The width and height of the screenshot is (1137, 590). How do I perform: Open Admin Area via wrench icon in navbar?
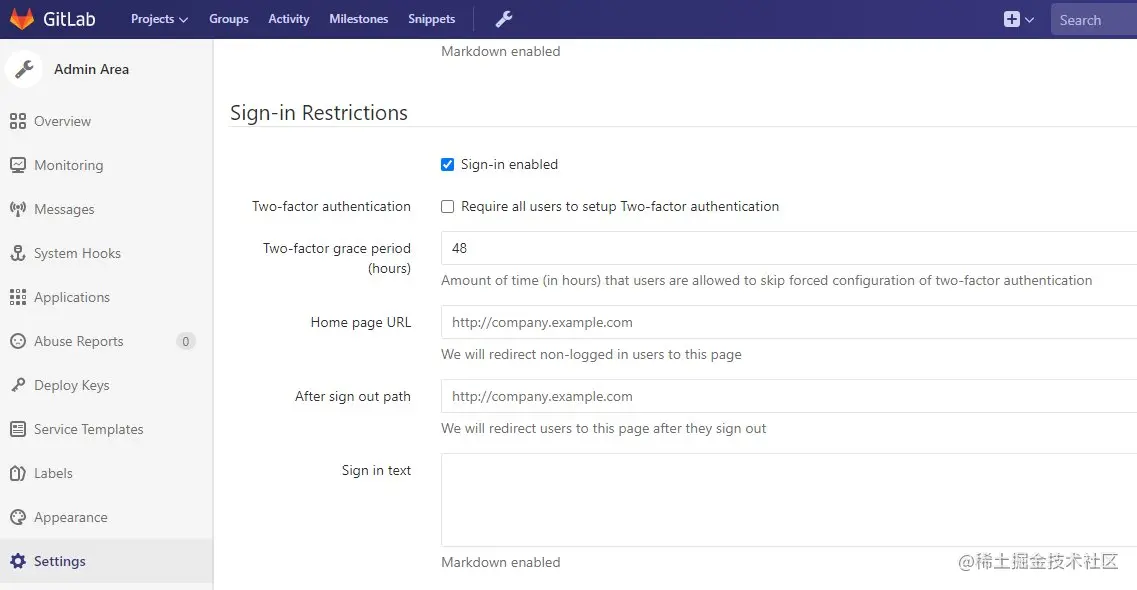pyautogui.click(x=504, y=19)
